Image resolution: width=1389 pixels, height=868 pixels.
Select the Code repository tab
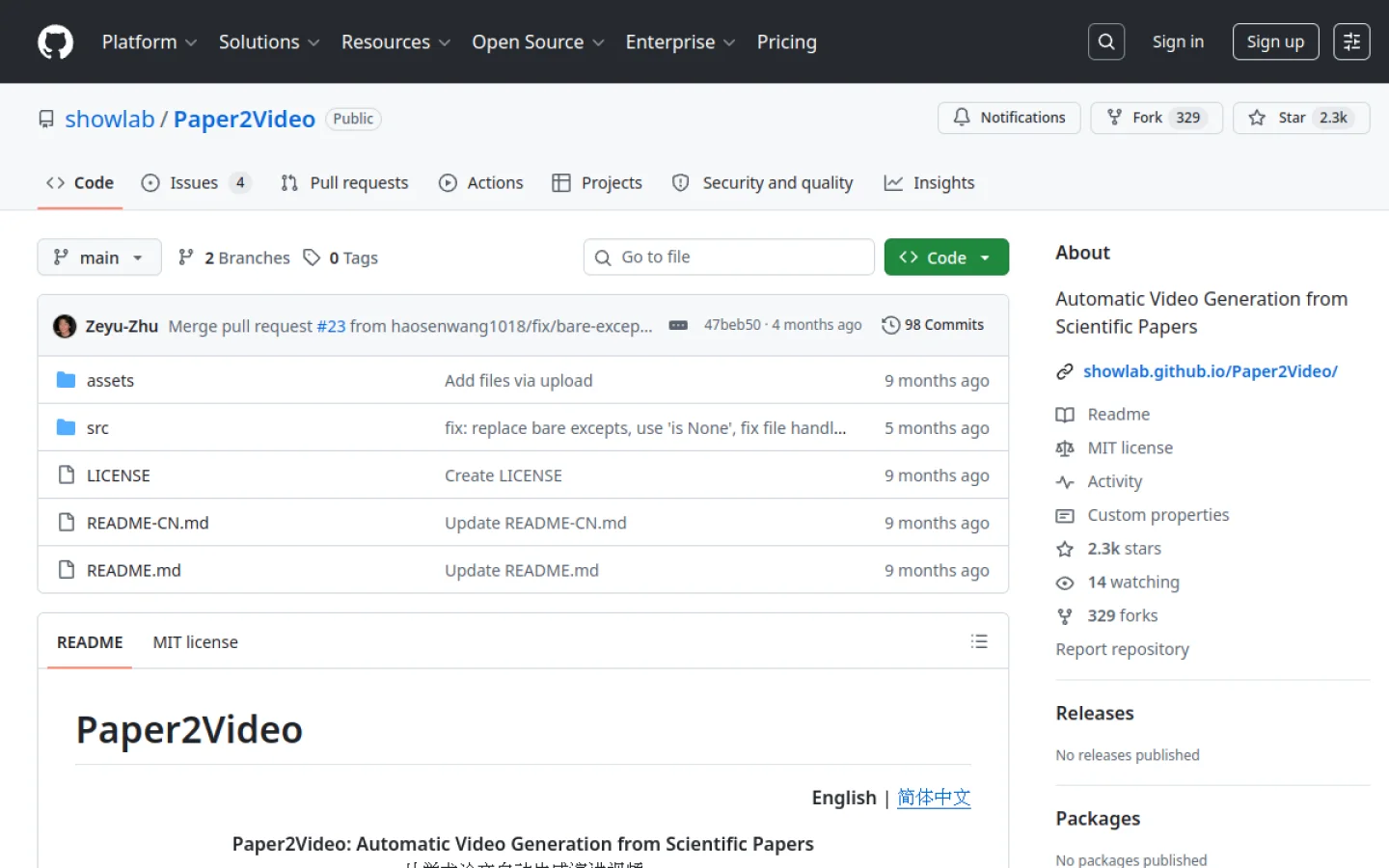[80, 183]
